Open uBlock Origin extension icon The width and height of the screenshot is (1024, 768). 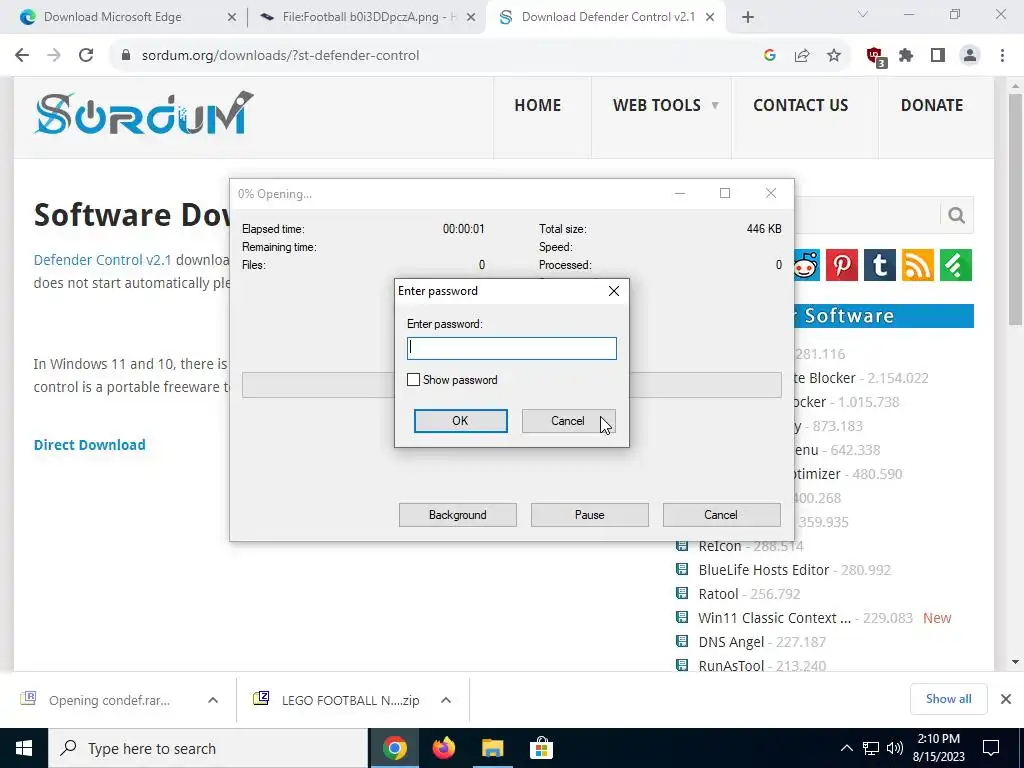pos(875,56)
